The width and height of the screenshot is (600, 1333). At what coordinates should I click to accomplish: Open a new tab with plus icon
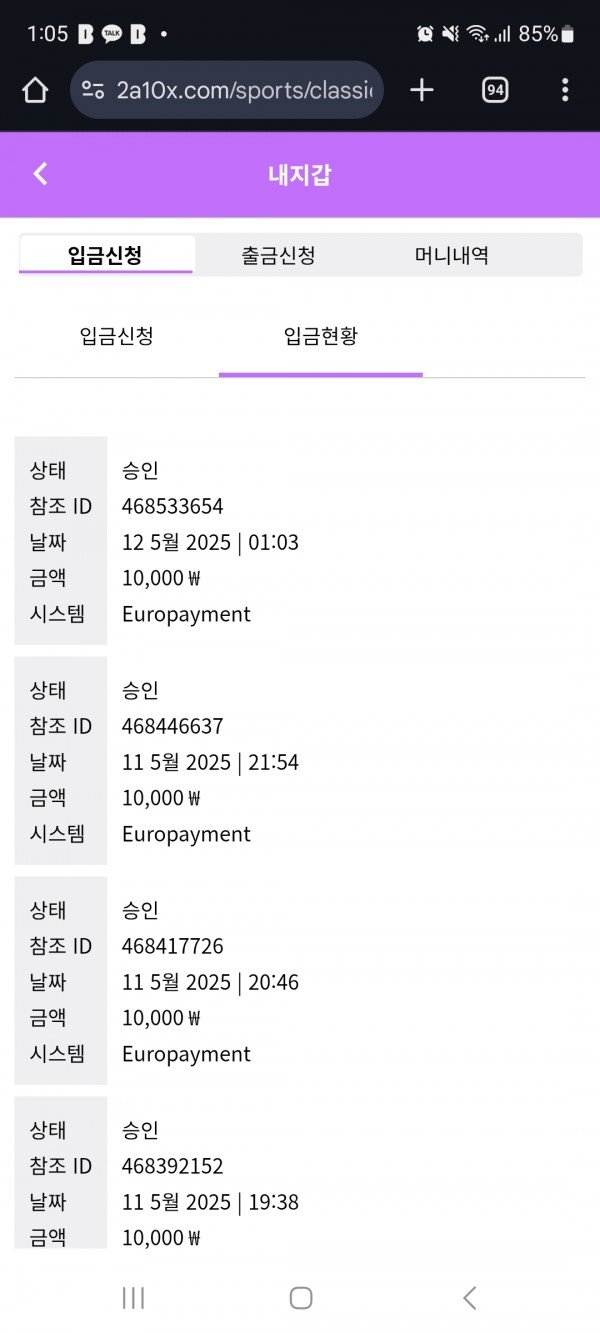(422, 91)
